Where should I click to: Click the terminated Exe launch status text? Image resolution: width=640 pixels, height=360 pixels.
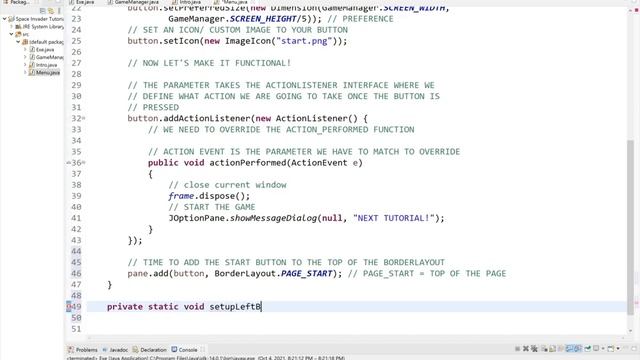coord(206,358)
